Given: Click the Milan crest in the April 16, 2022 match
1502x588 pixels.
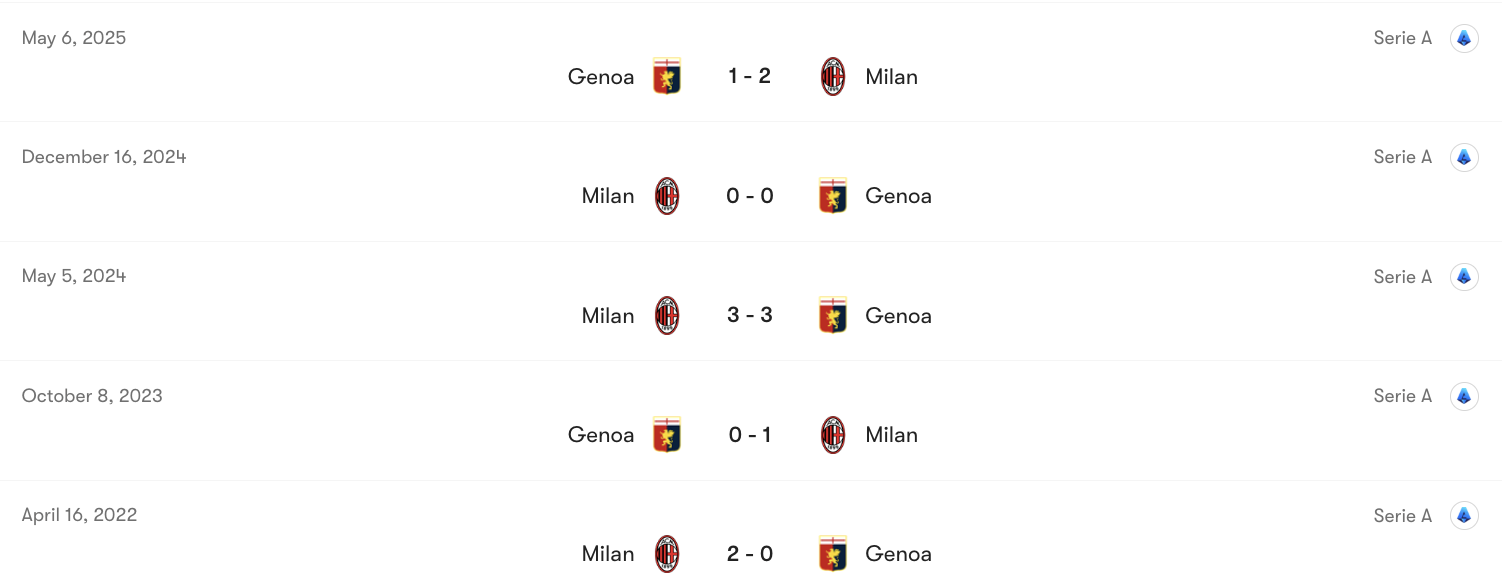Looking at the screenshot, I should tap(666, 553).
